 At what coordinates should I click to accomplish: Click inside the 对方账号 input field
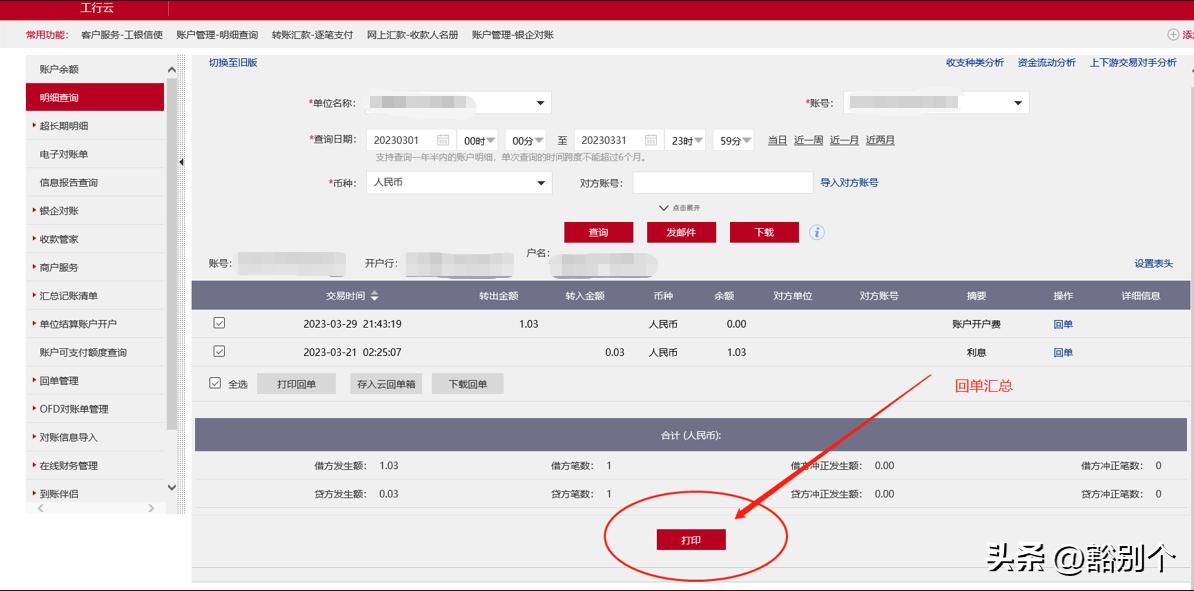[x=720, y=182]
